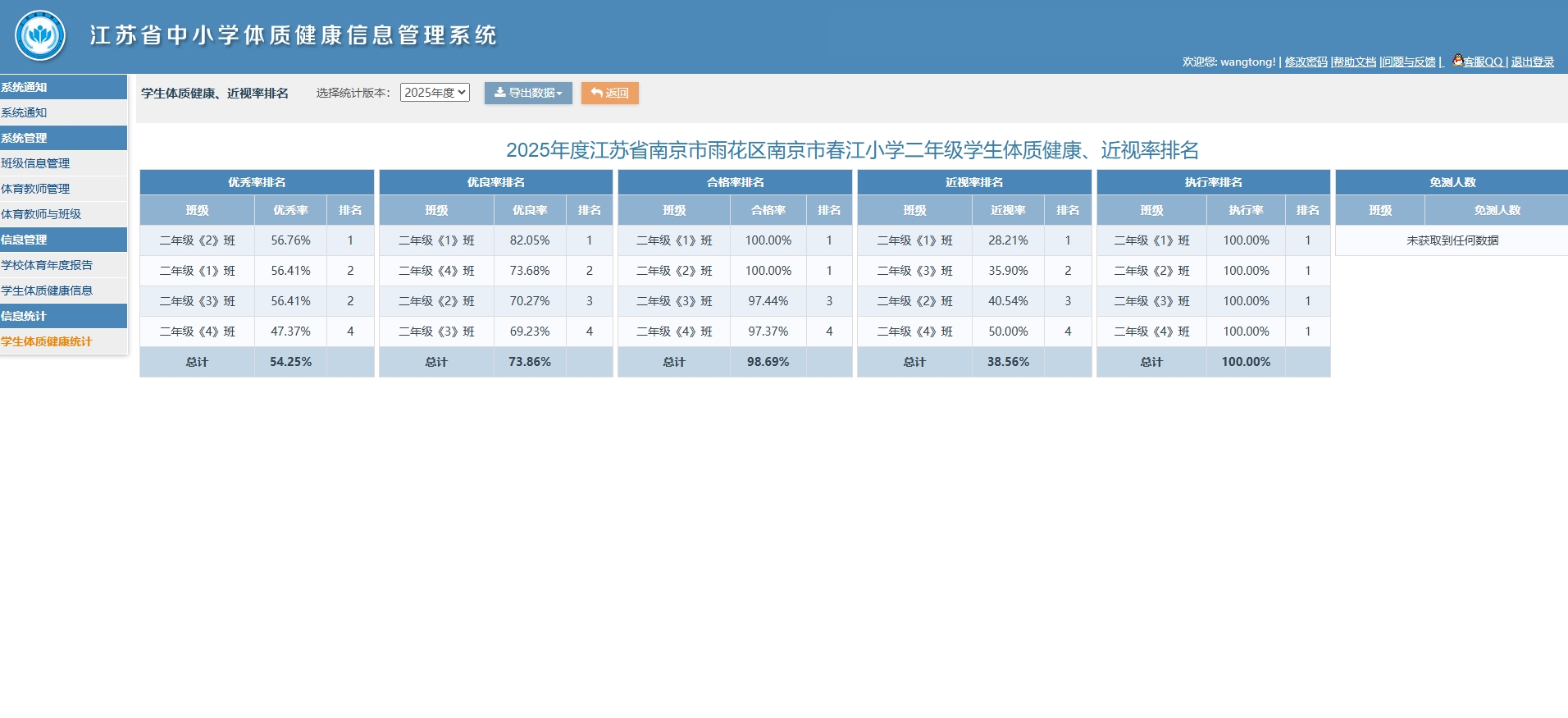Click the QQ penguin customer service icon

(1457, 60)
